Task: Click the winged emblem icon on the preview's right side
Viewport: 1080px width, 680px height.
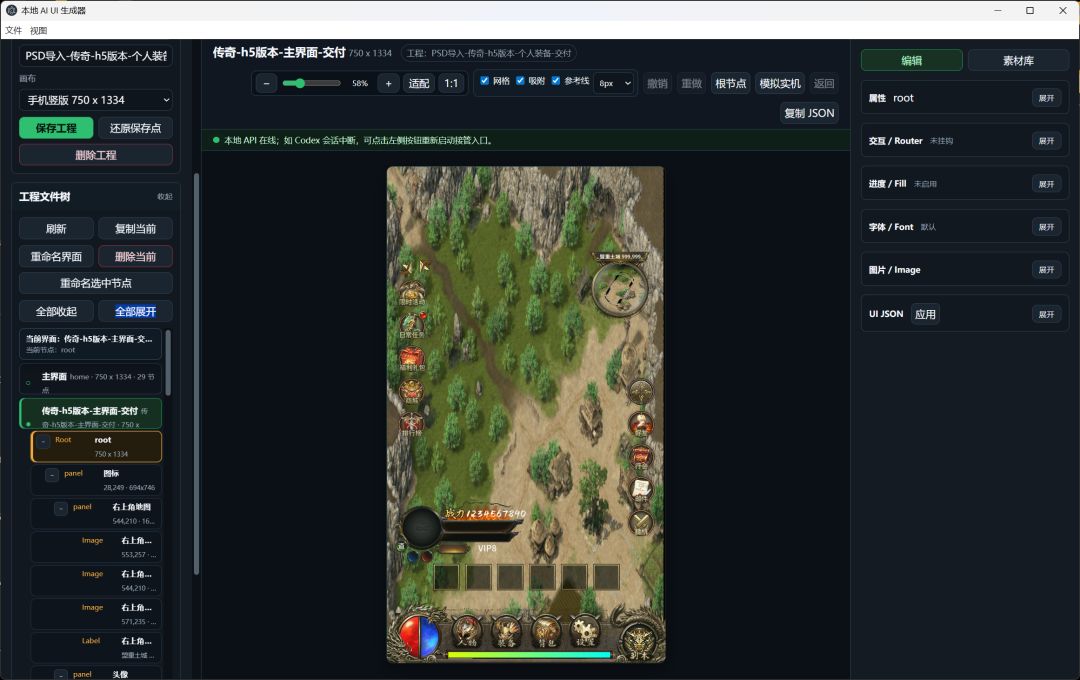Action: click(x=641, y=392)
